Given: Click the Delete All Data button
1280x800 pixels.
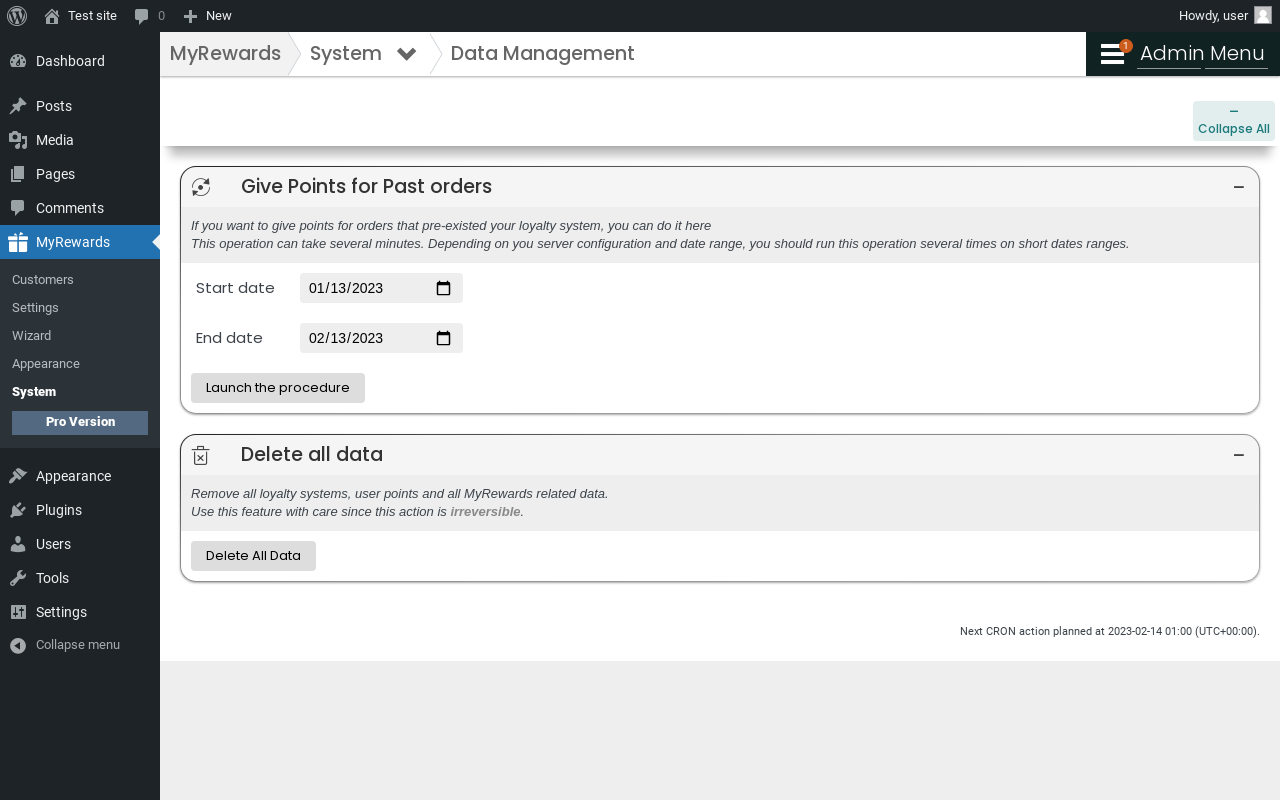Looking at the screenshot, I should pos(253,556).
